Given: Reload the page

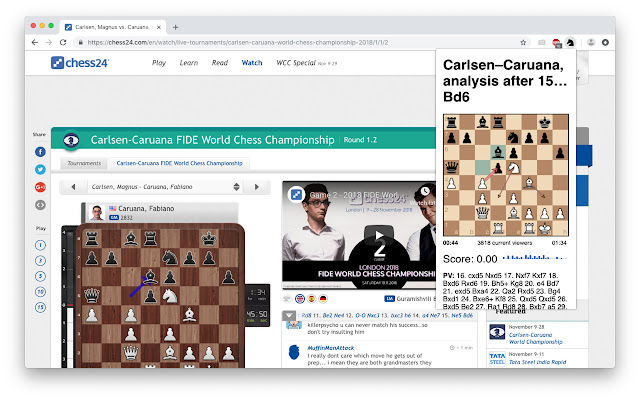Looking at the screenshot, I should coord(63,42).
